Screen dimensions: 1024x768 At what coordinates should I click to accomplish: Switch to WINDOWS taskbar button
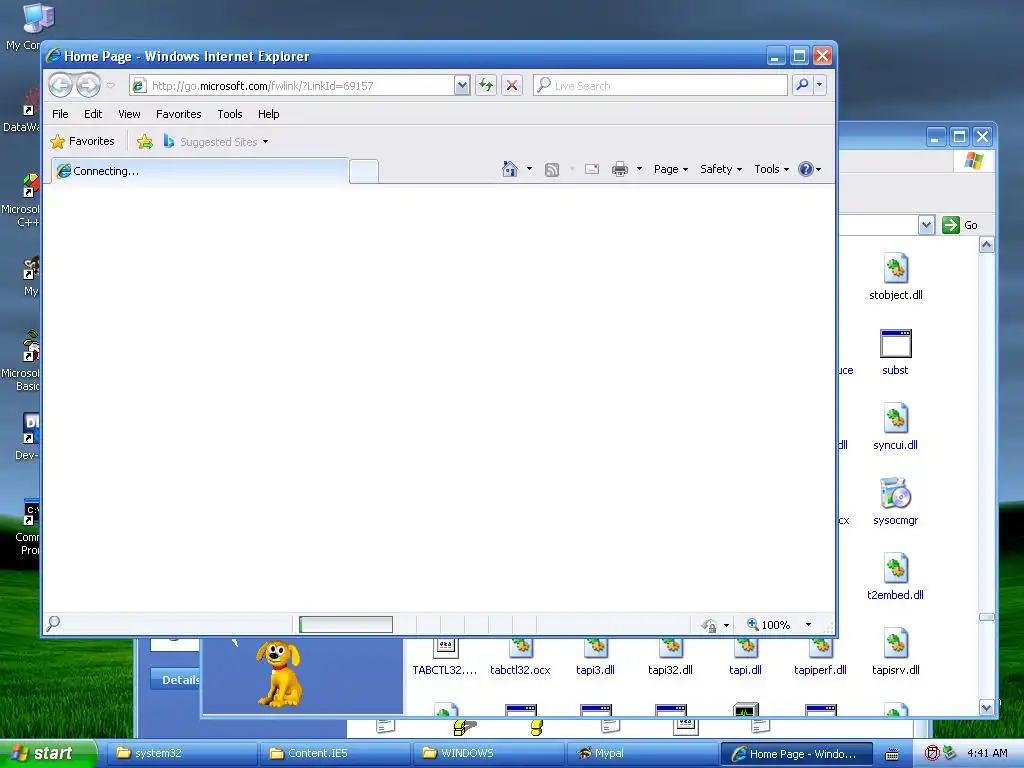(488, 754)
